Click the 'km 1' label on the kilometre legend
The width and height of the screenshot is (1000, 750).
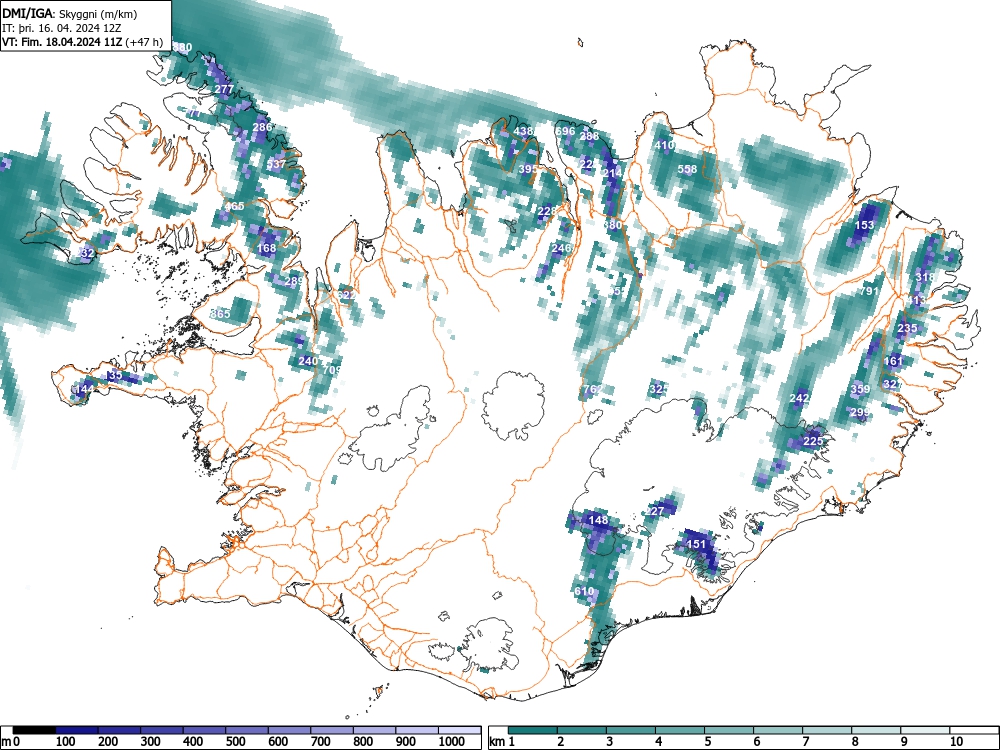point(502,742)
